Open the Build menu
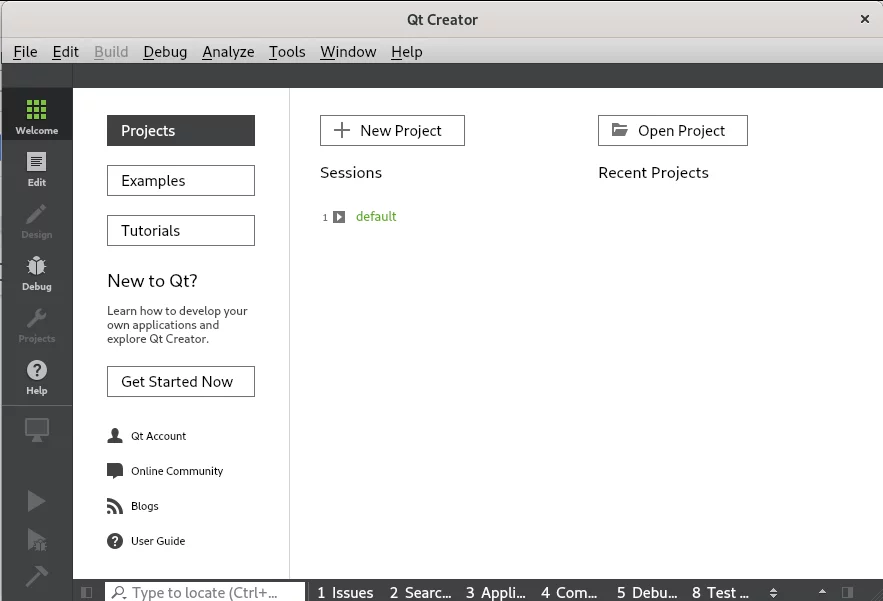Screen dimensions: 883x601 coord(111,52)
